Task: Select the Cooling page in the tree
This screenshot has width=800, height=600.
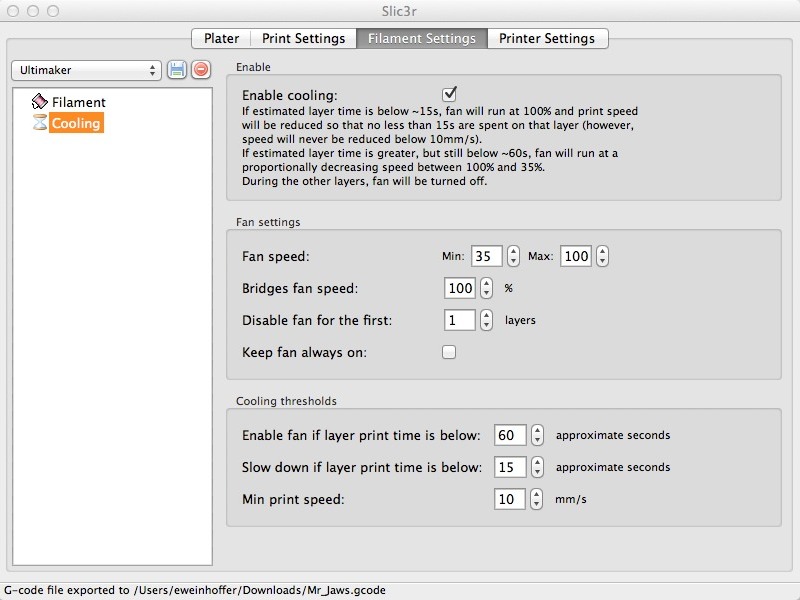Action: [76, 123]
